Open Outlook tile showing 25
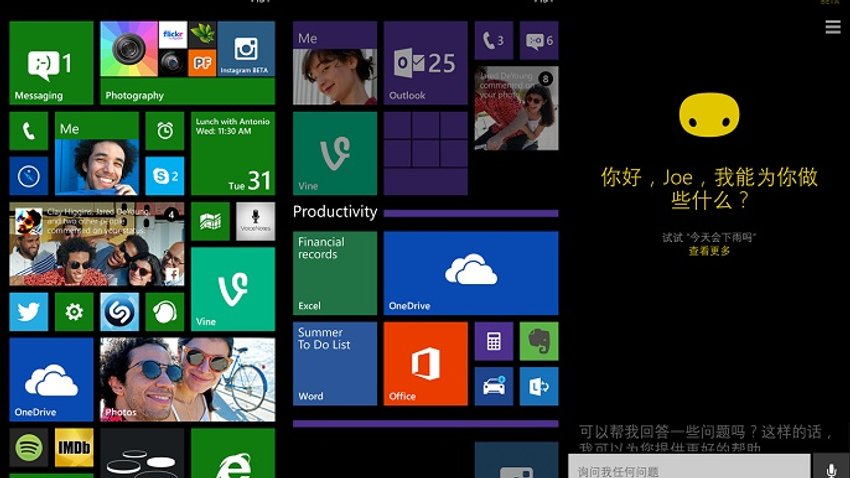Image resolution: width=850 pixels, height=478 pixels. click(426, 63)
